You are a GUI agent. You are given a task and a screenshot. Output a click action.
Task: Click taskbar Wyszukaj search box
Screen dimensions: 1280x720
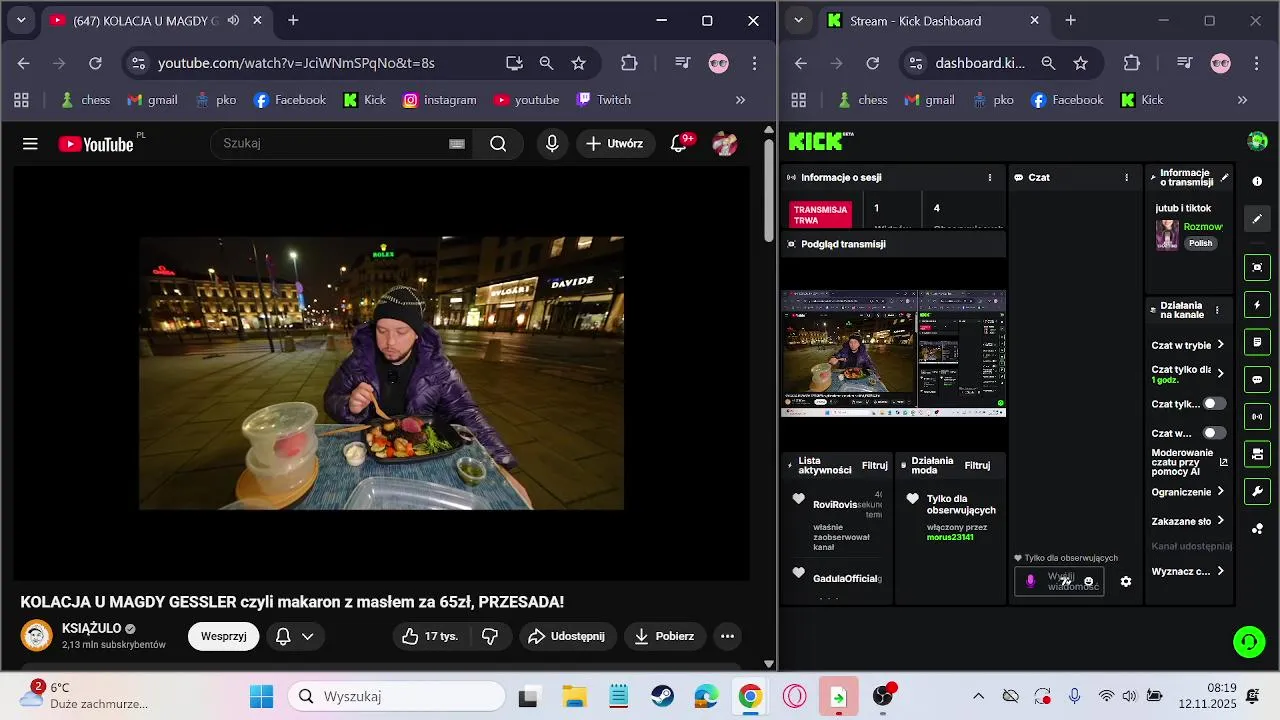tap(396, 697)
